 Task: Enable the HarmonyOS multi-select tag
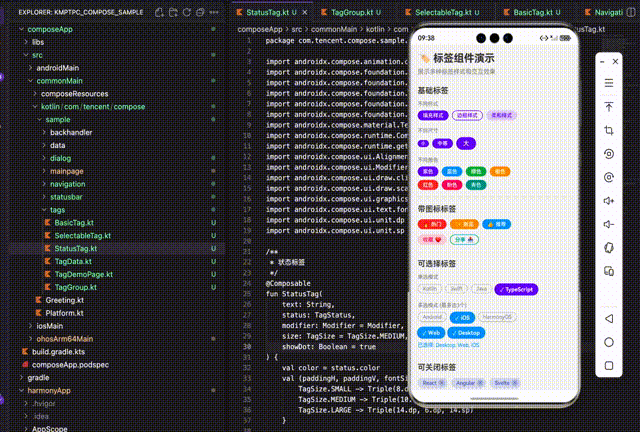coord(497,317)
